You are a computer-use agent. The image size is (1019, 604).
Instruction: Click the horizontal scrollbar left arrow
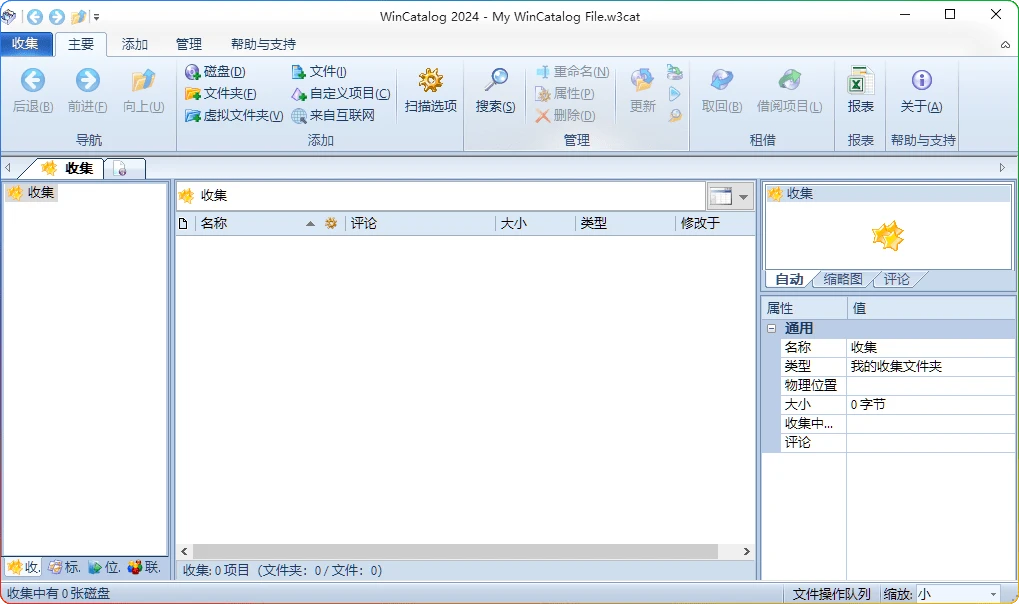coord(185,551)
